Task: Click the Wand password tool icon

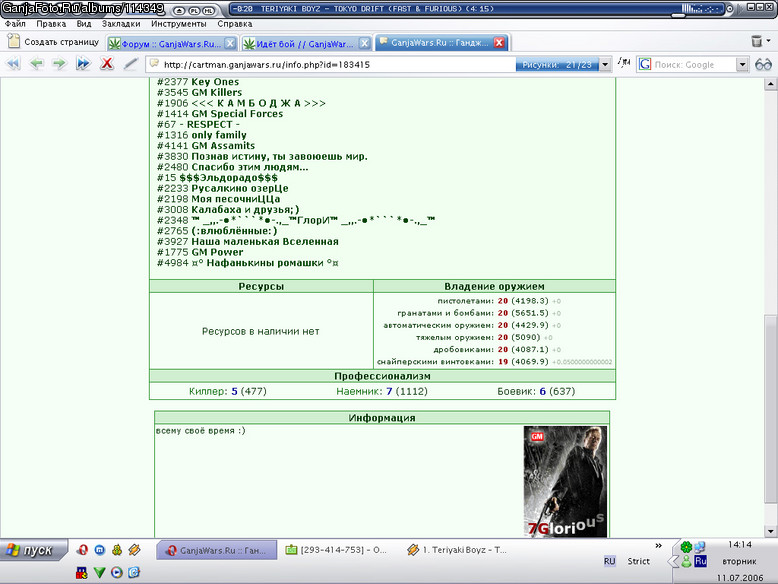Action: click(x=130, y=64)
